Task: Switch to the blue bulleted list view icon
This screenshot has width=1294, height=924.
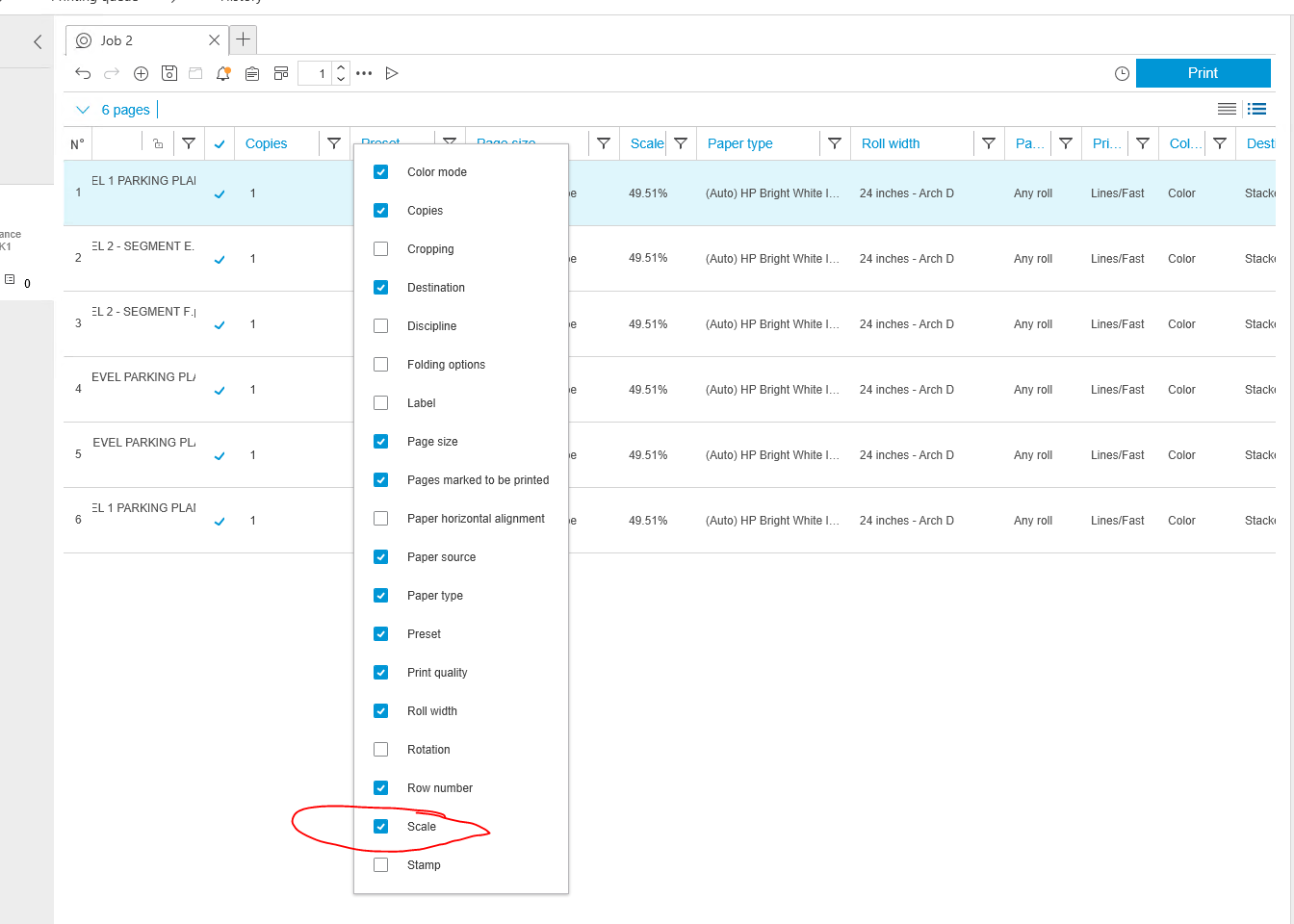Action: pyautogui.click(x=1256, y=109)
